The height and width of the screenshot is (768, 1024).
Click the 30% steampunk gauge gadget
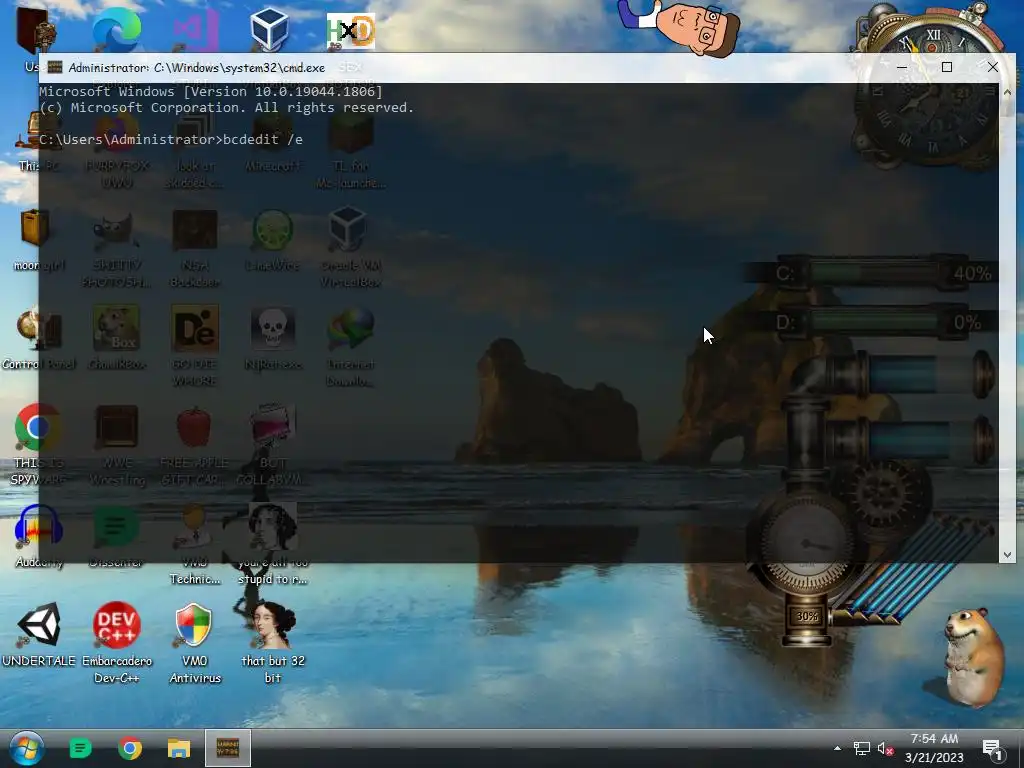[x=807, y=616]
